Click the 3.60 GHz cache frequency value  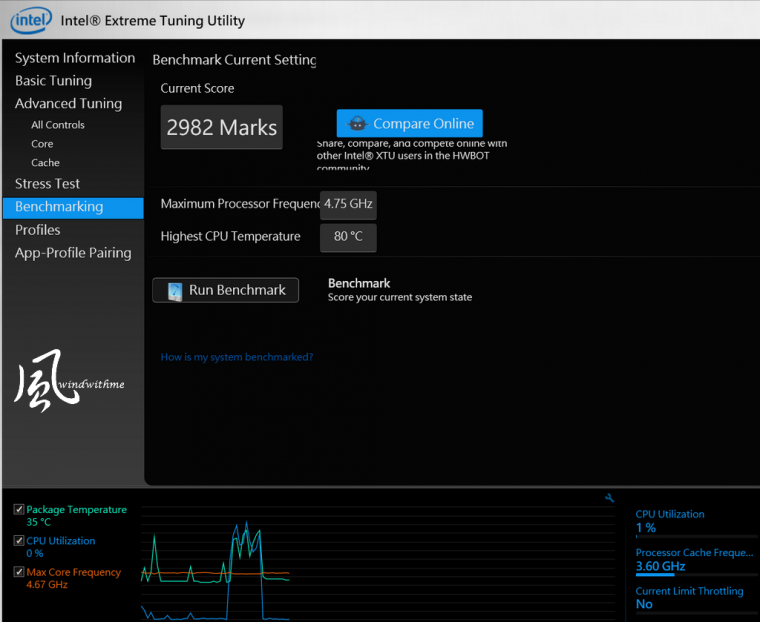pyautogui.click(x=660, y=566)
